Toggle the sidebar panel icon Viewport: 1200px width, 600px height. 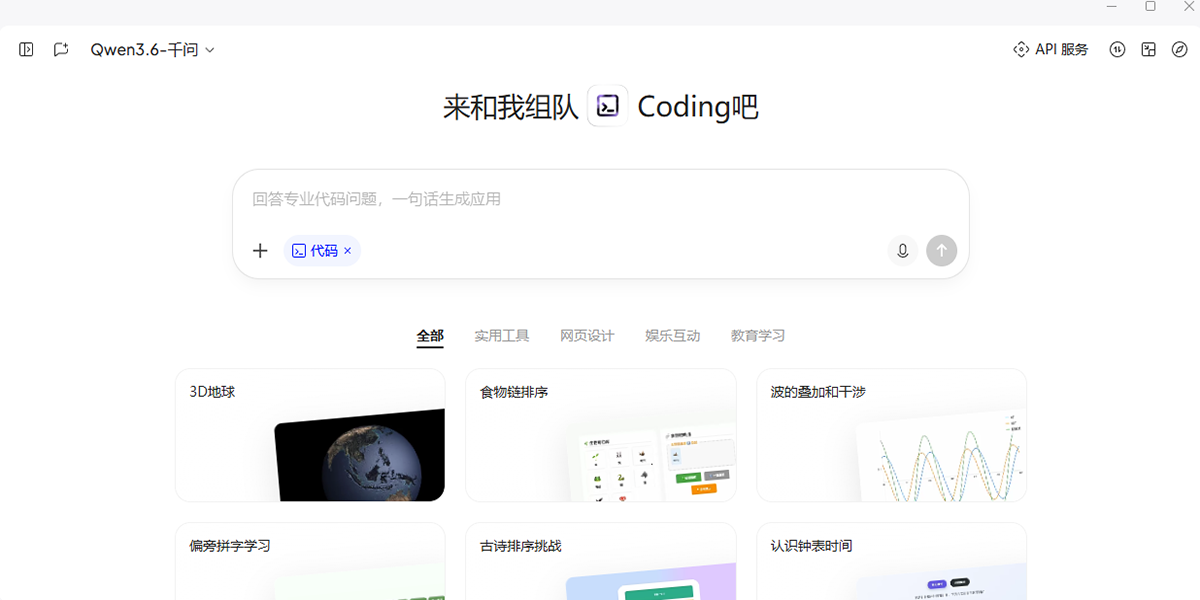click(x=27, y=49)
